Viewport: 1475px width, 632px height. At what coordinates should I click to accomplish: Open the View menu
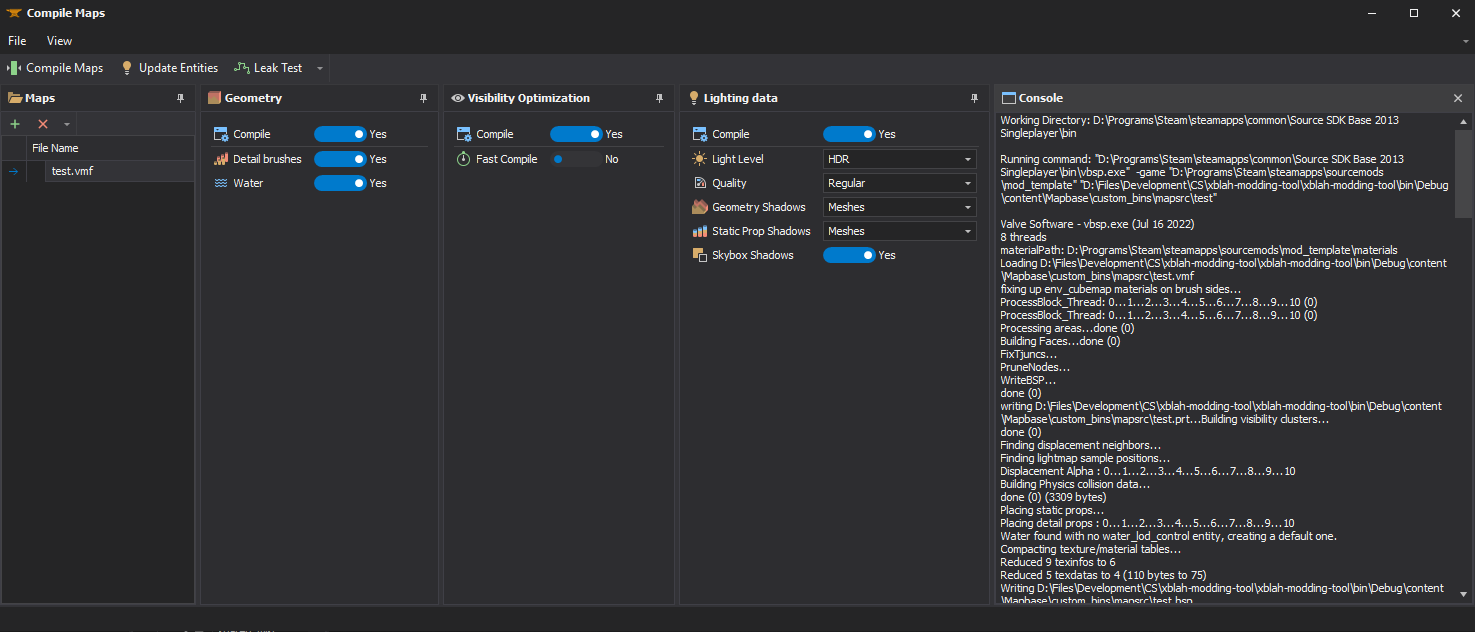coord(58,40)
